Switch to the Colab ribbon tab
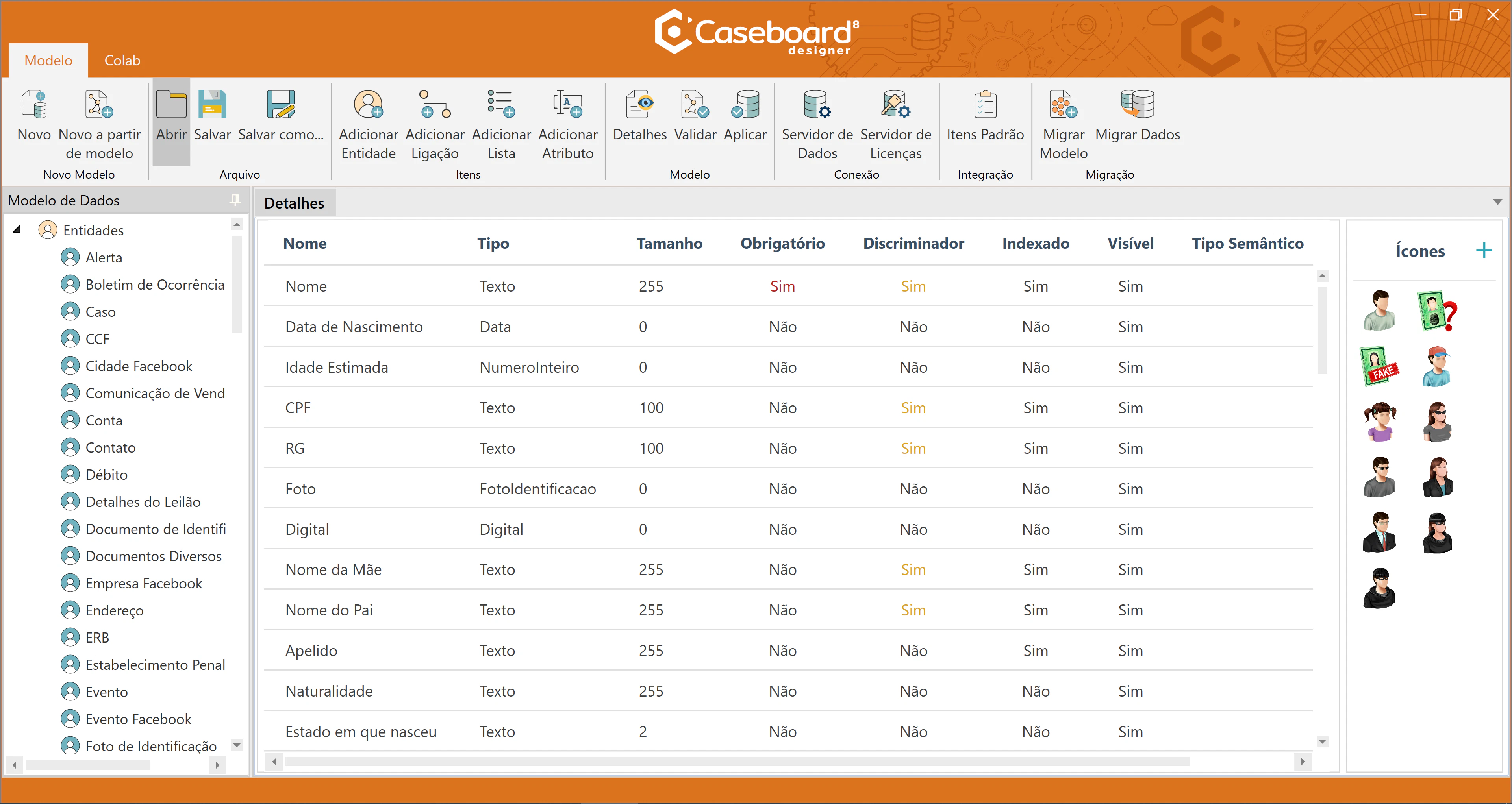 click(x=122, y=59)
